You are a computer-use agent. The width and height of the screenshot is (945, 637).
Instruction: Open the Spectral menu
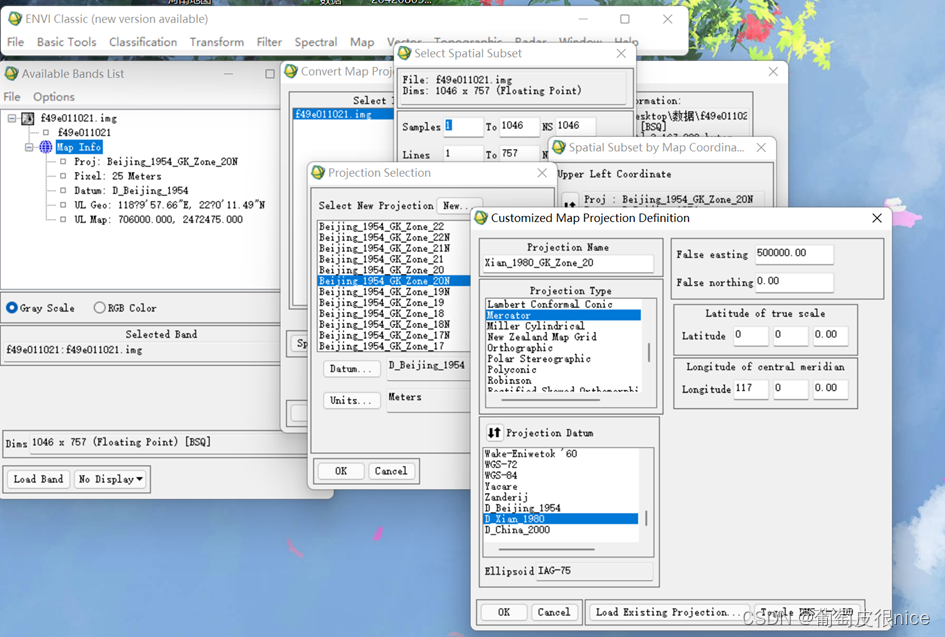(x=316, y=42)
